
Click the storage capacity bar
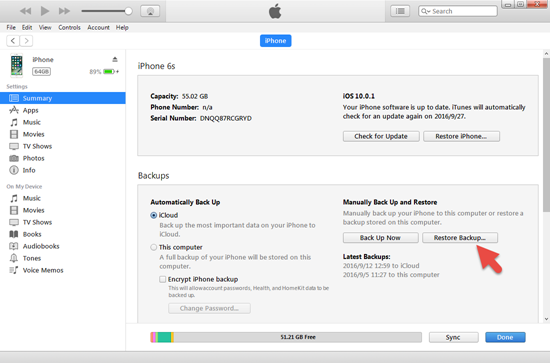pyautogui.click(x=286, y=337)
